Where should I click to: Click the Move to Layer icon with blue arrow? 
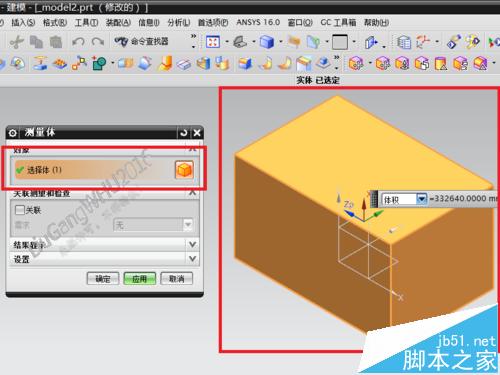click(x=371, y=42)
